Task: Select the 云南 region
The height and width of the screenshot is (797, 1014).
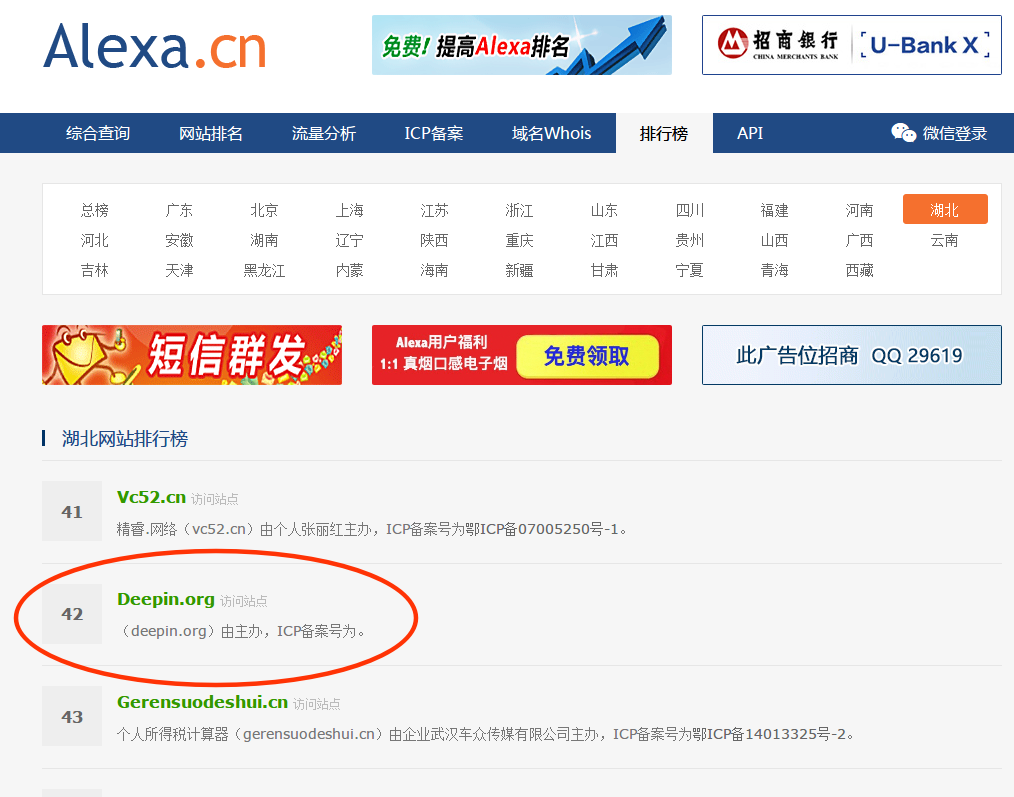Action: click(x=945, y=240)
